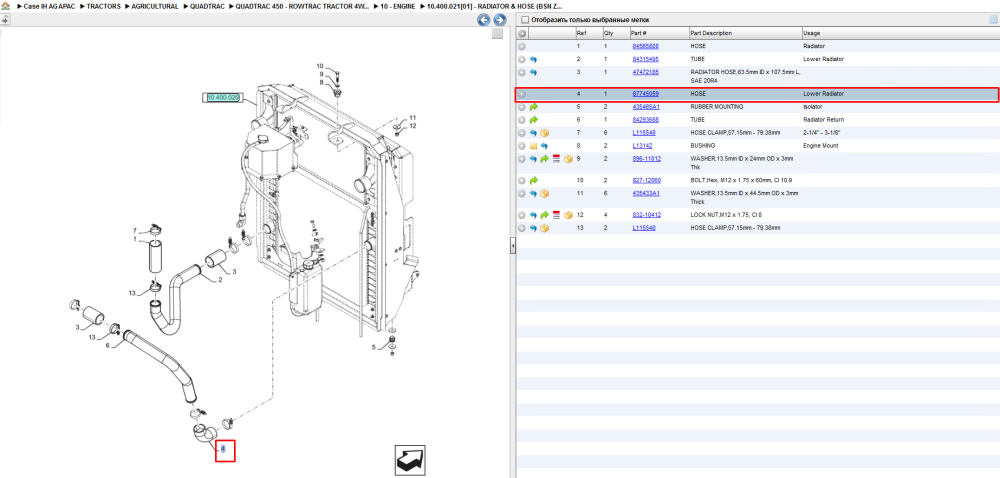Click the green arrow for RUBBER MOUNTING
1000x478 pixels.
[534, 107]
